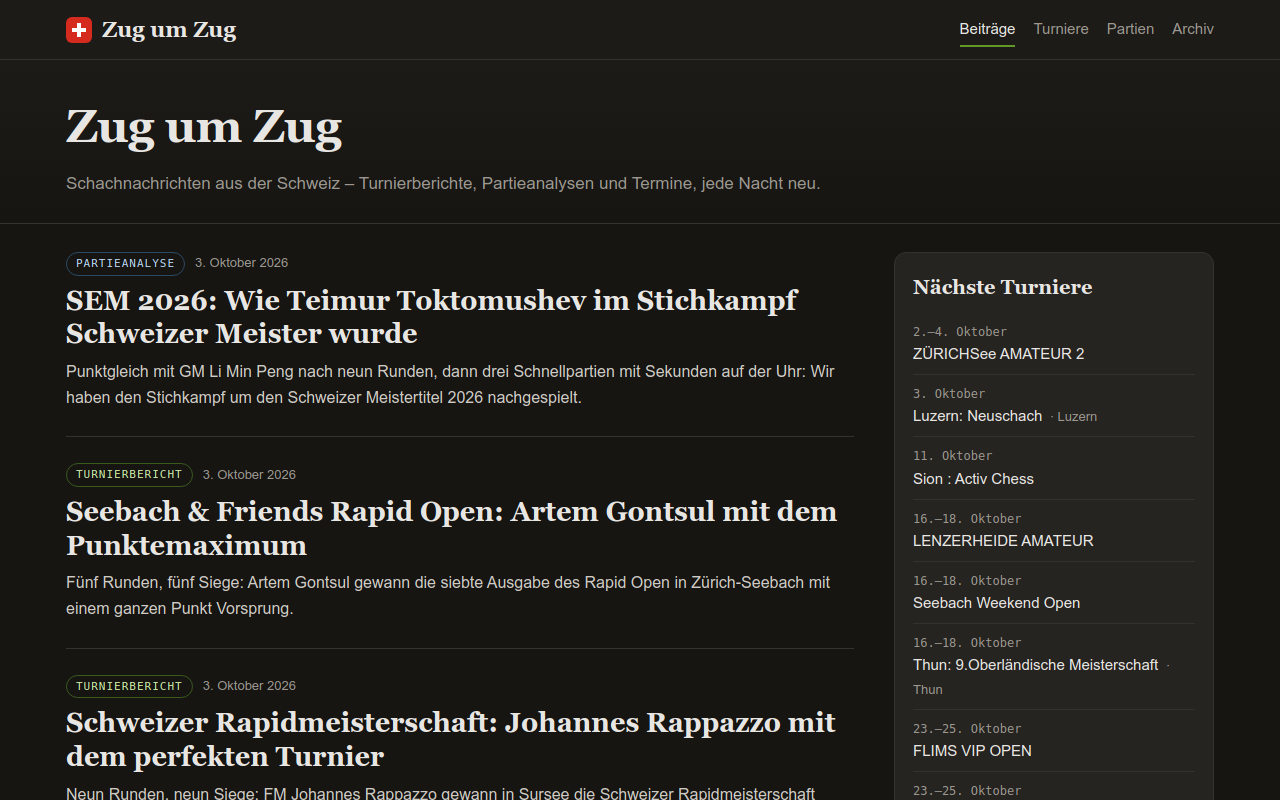Screen dimensions: 1280x800
Task: Open ZÜRICHSee AMATEUR 2 tournament
Action: 998,354
